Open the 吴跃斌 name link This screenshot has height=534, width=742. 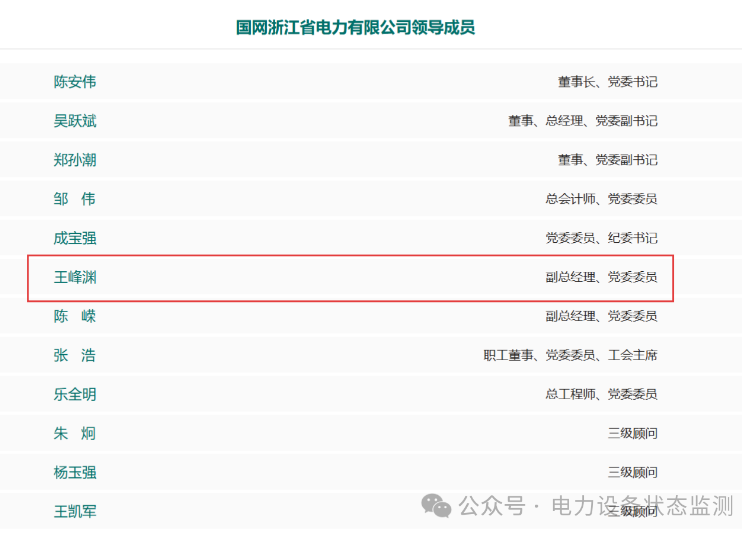[x=75, y=121]
